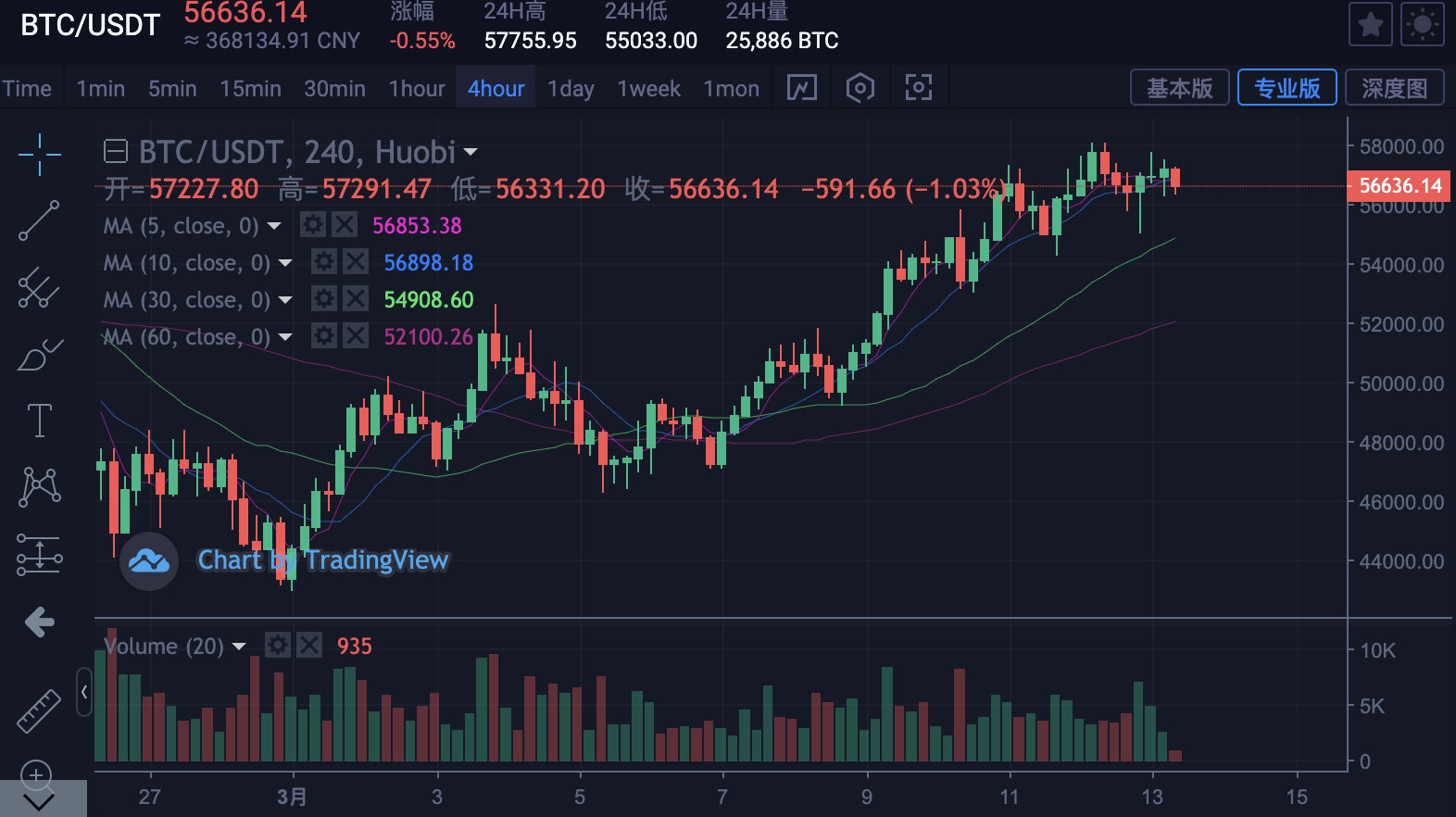Expand the MA (5, close, 0) dropdown

(x=274, y=226)
